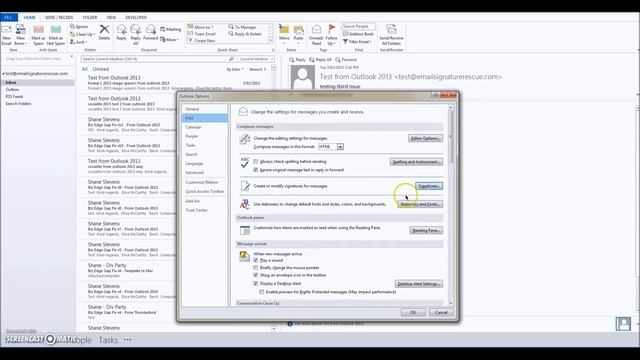Toggle Show an envelope icon in taskbar
The image size is (640, 360).
coord(256,276)
